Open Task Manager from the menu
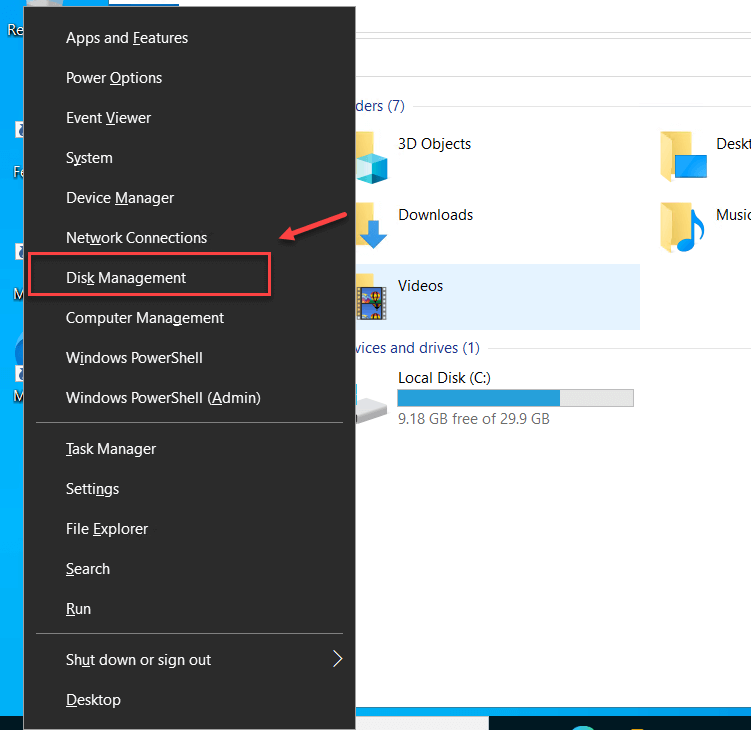The image size is (751, 730). point(111,449)
